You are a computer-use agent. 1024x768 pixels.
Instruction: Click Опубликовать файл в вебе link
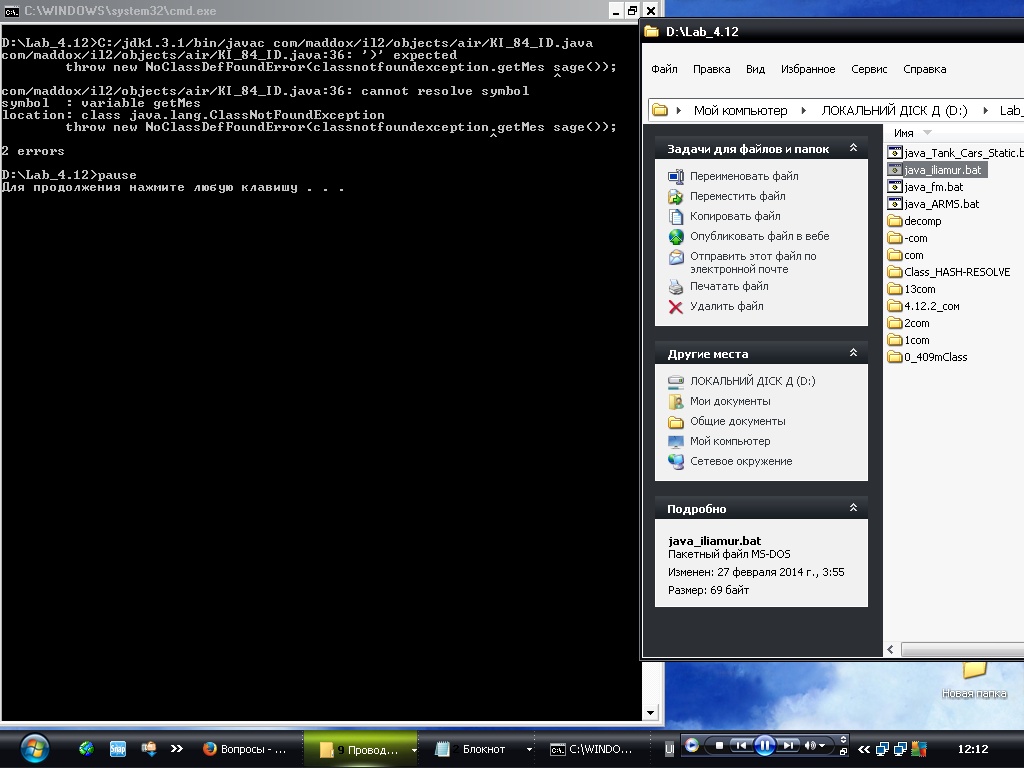(x=760, y=236)
